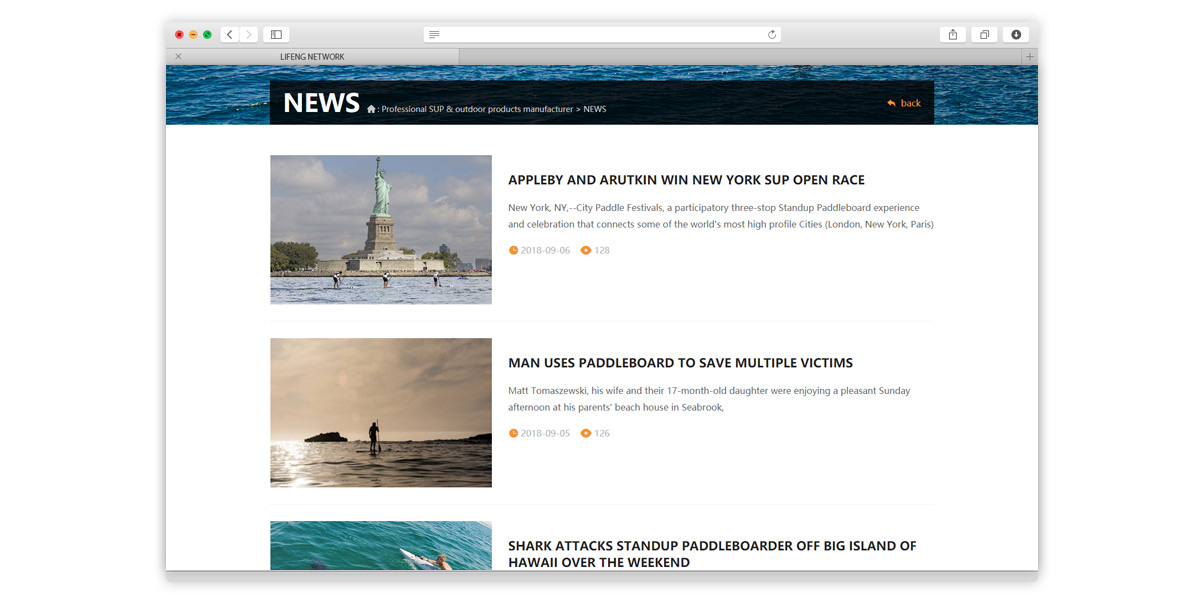Open the share menu icon

tap(952, 34)
